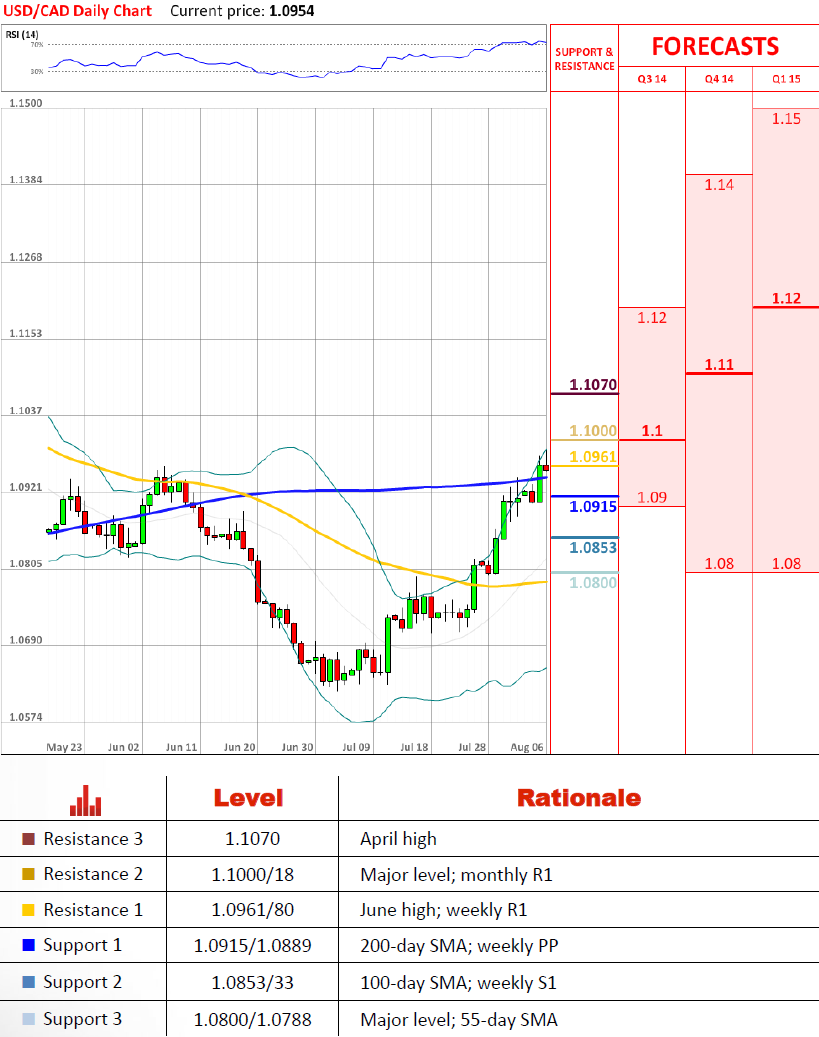The width and height of the screenshot is (819, 1037).
Task: Click the 1.0853 support level marker
Action: (x=593, y=547)
